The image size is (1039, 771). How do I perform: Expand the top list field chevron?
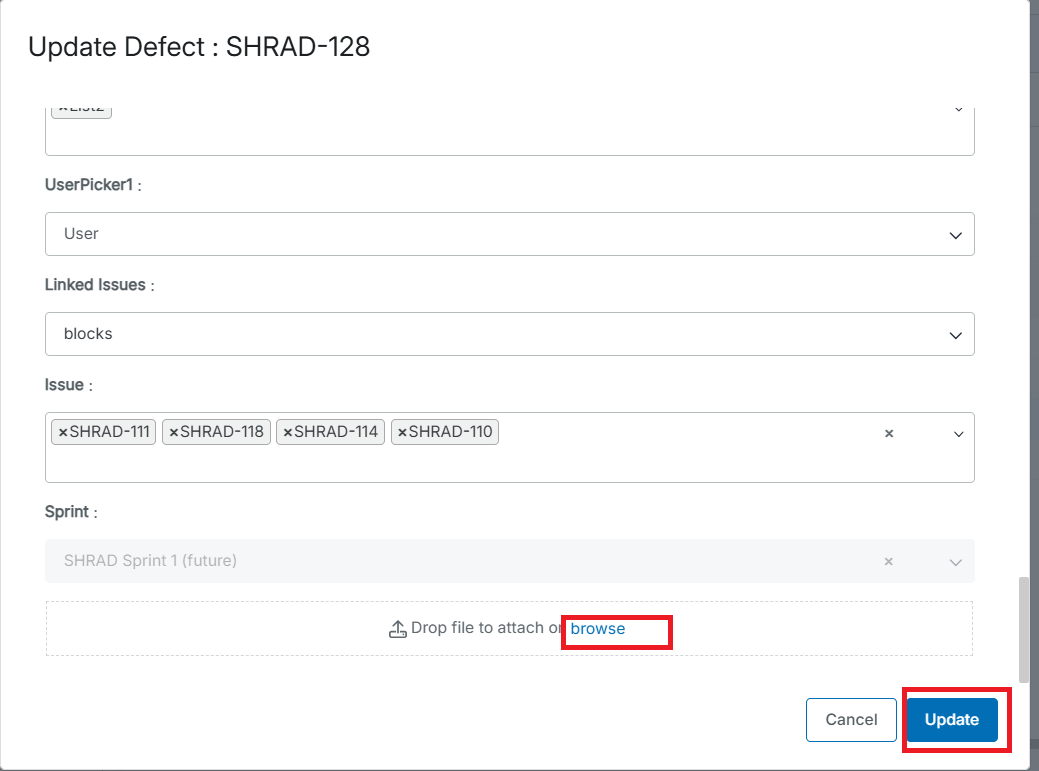[x=958, y=108]
